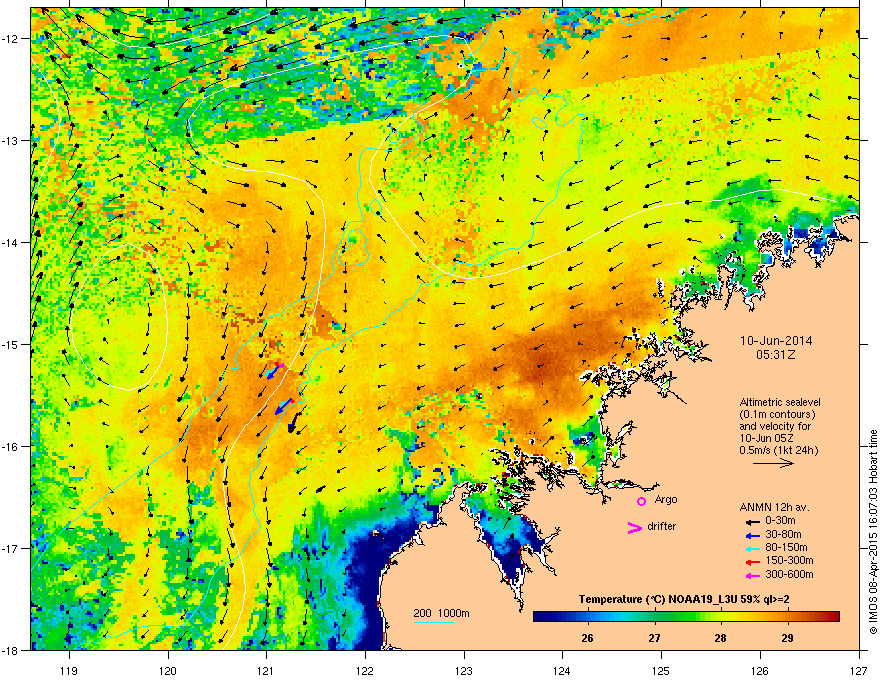Image resolution: width=880 pixels, height=680 pixels.
Task: Click the '10-Jun 05Z' legend line
Action: (766, 438)
